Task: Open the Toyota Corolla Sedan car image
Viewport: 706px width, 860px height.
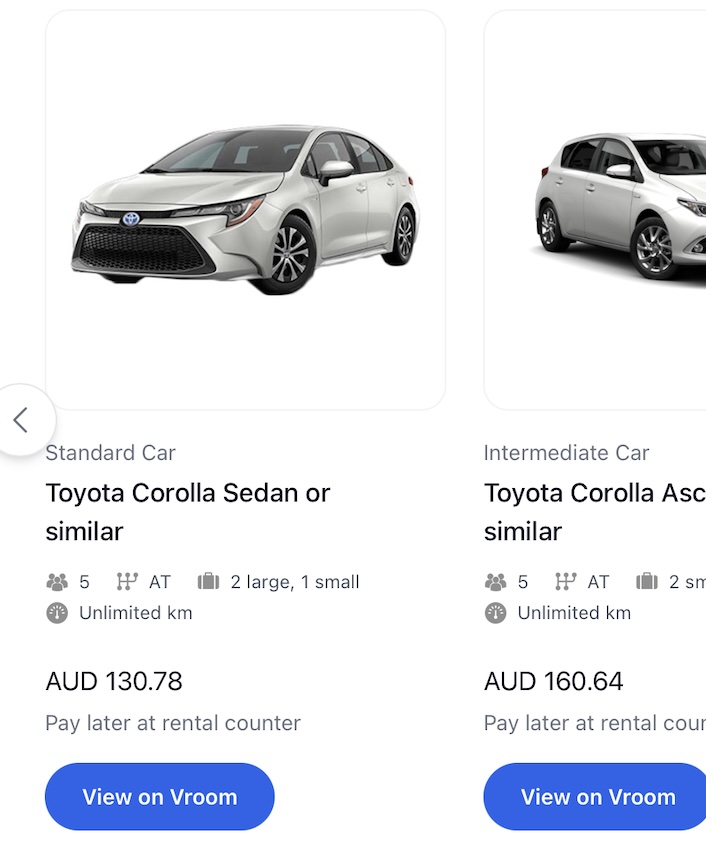Action: coord(245,210)
